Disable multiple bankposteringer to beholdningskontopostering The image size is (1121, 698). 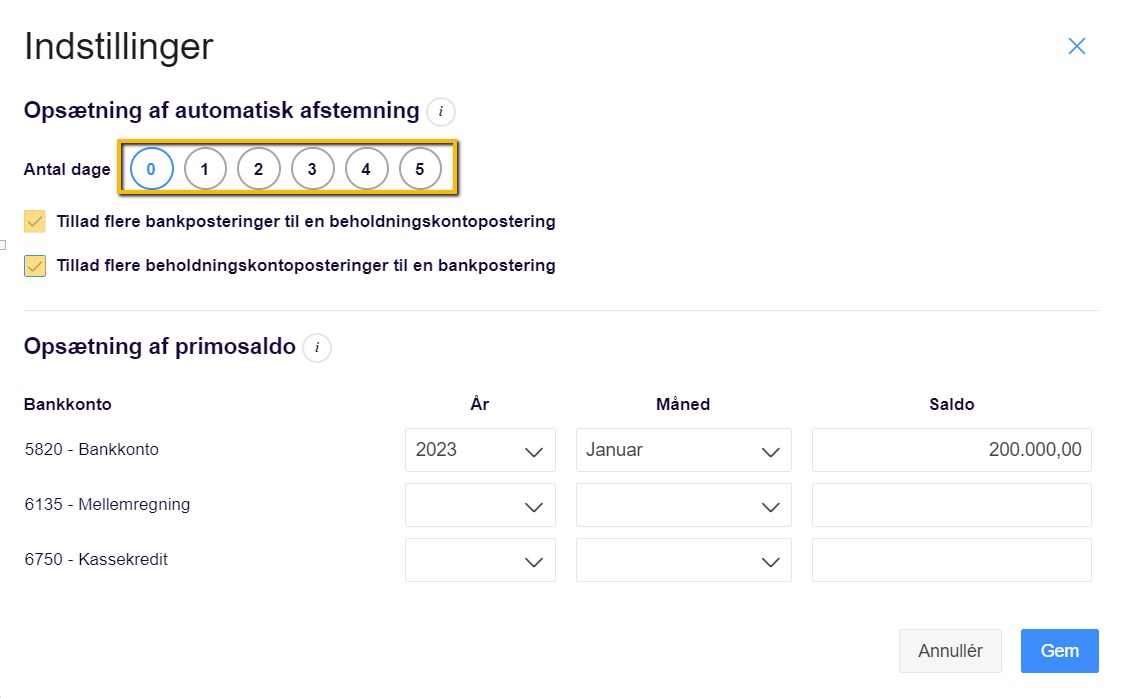click(x=35, y=221)
